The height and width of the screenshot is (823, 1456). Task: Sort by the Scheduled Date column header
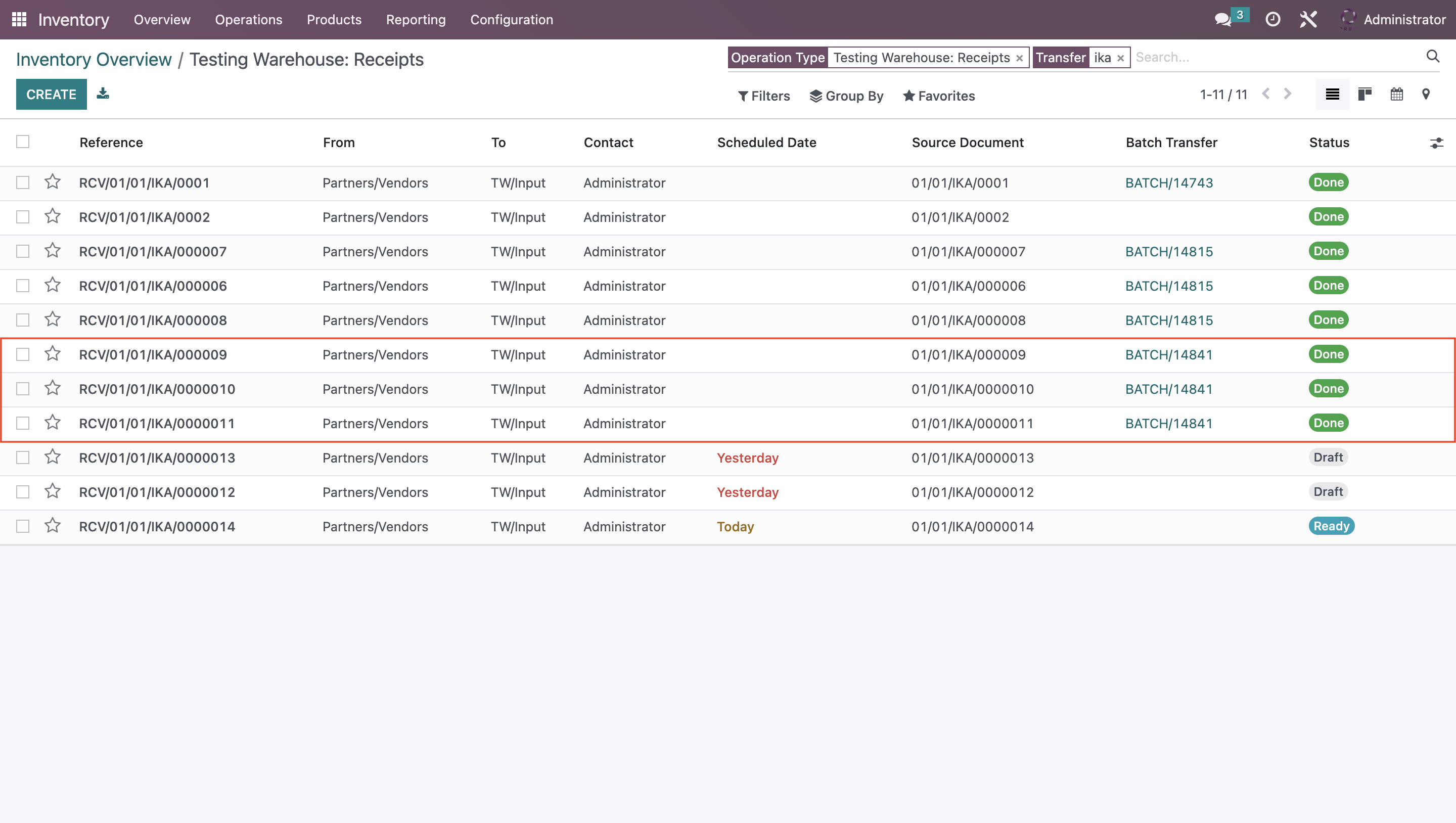tap(766, 143)
